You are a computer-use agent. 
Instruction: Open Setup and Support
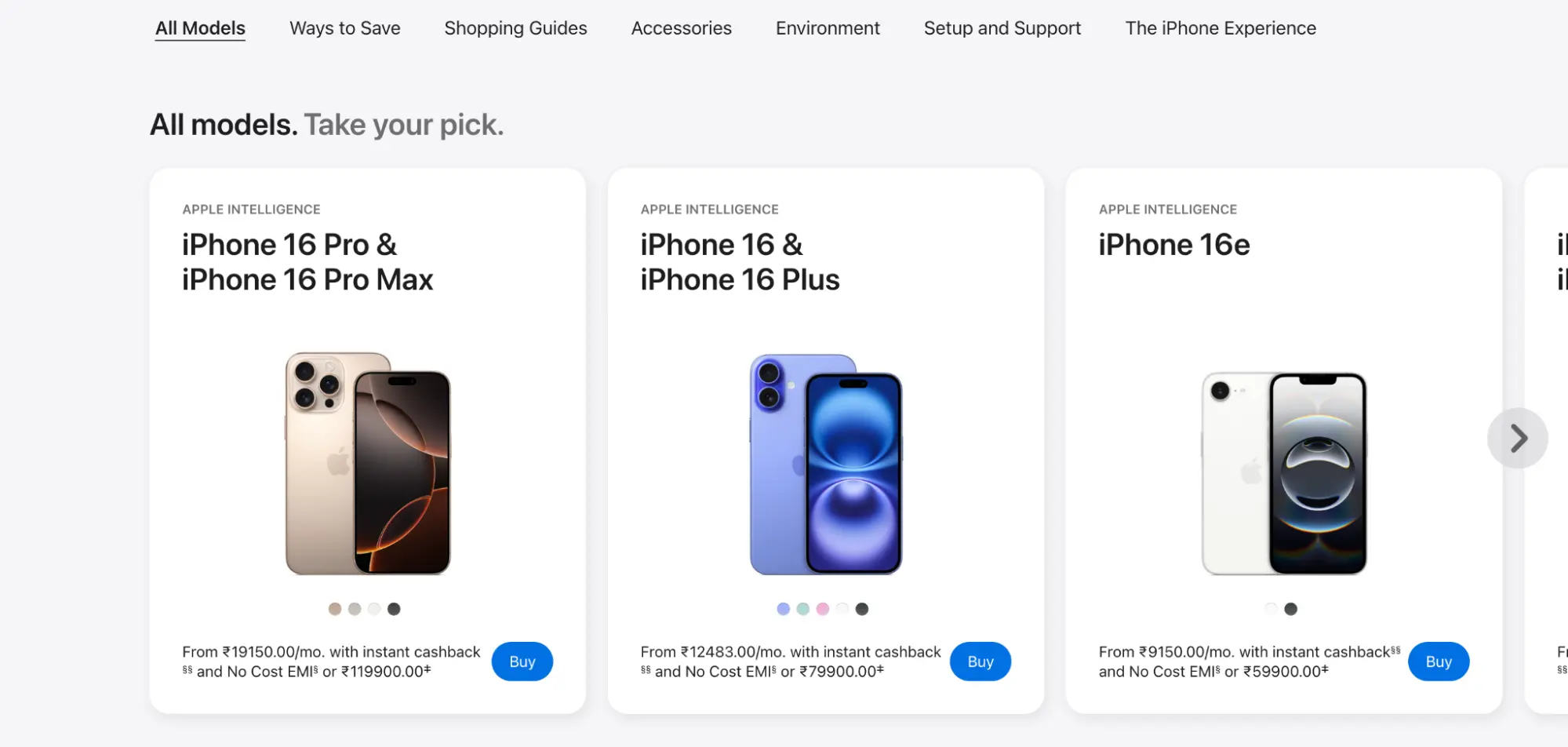[1002, 28]
